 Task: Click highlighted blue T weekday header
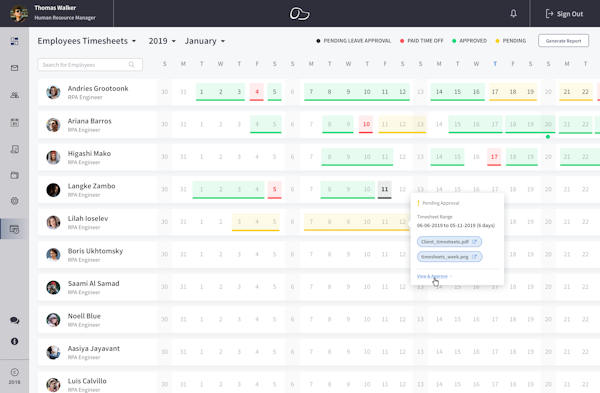coord(495,64)
